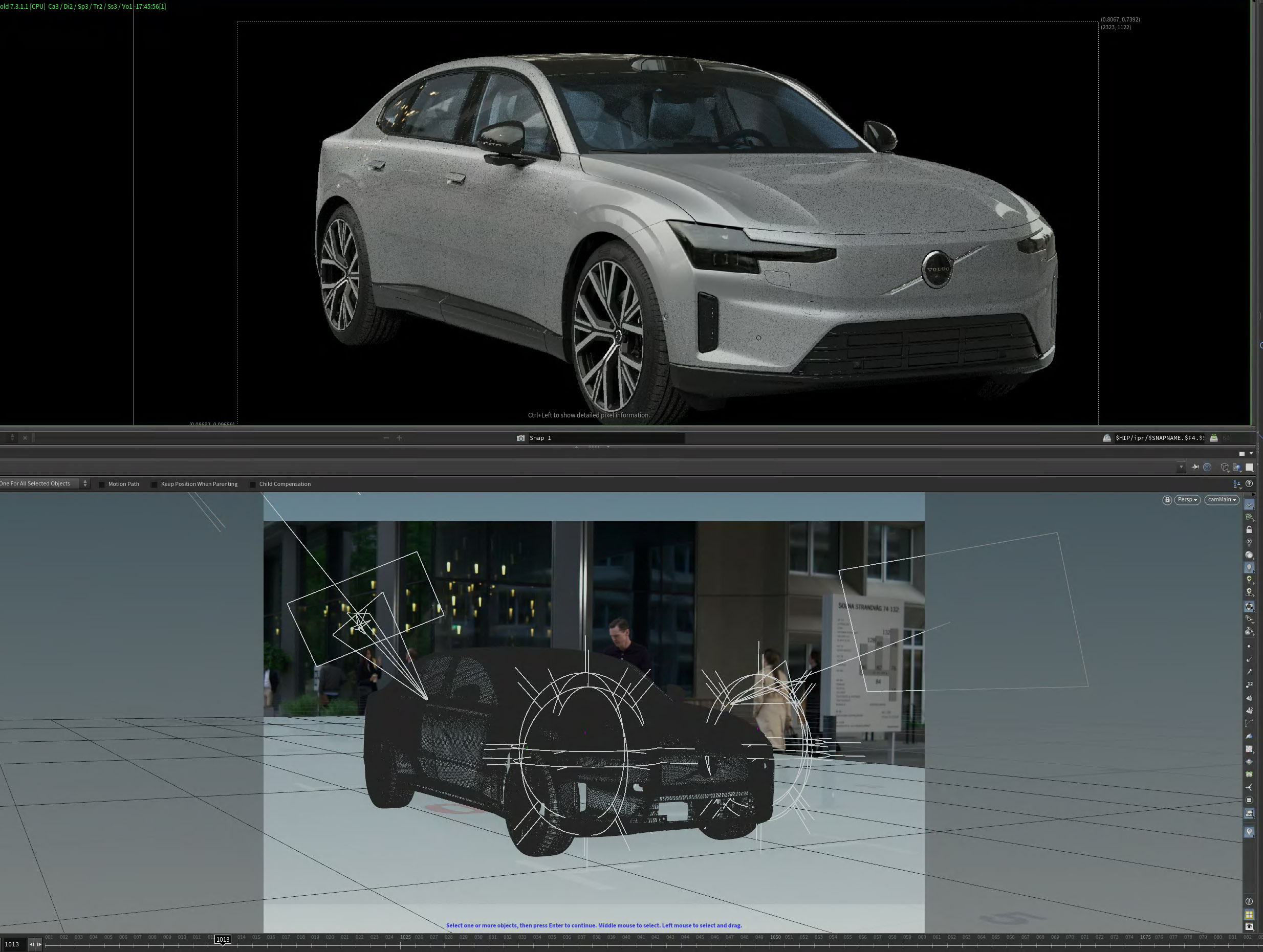Enable the Motion Path checkbox

102,484
